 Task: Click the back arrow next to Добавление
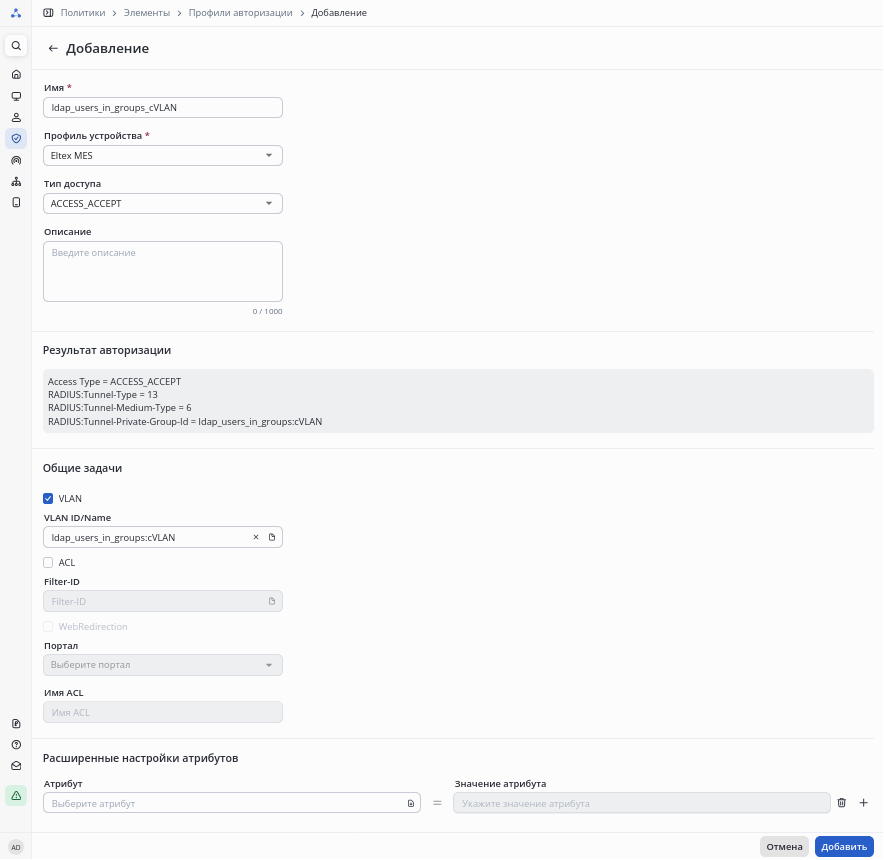(x=53, y=48)
